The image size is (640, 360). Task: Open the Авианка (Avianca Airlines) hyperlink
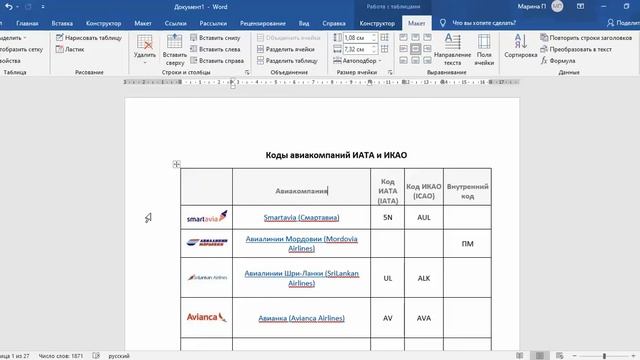coord(301,318)
